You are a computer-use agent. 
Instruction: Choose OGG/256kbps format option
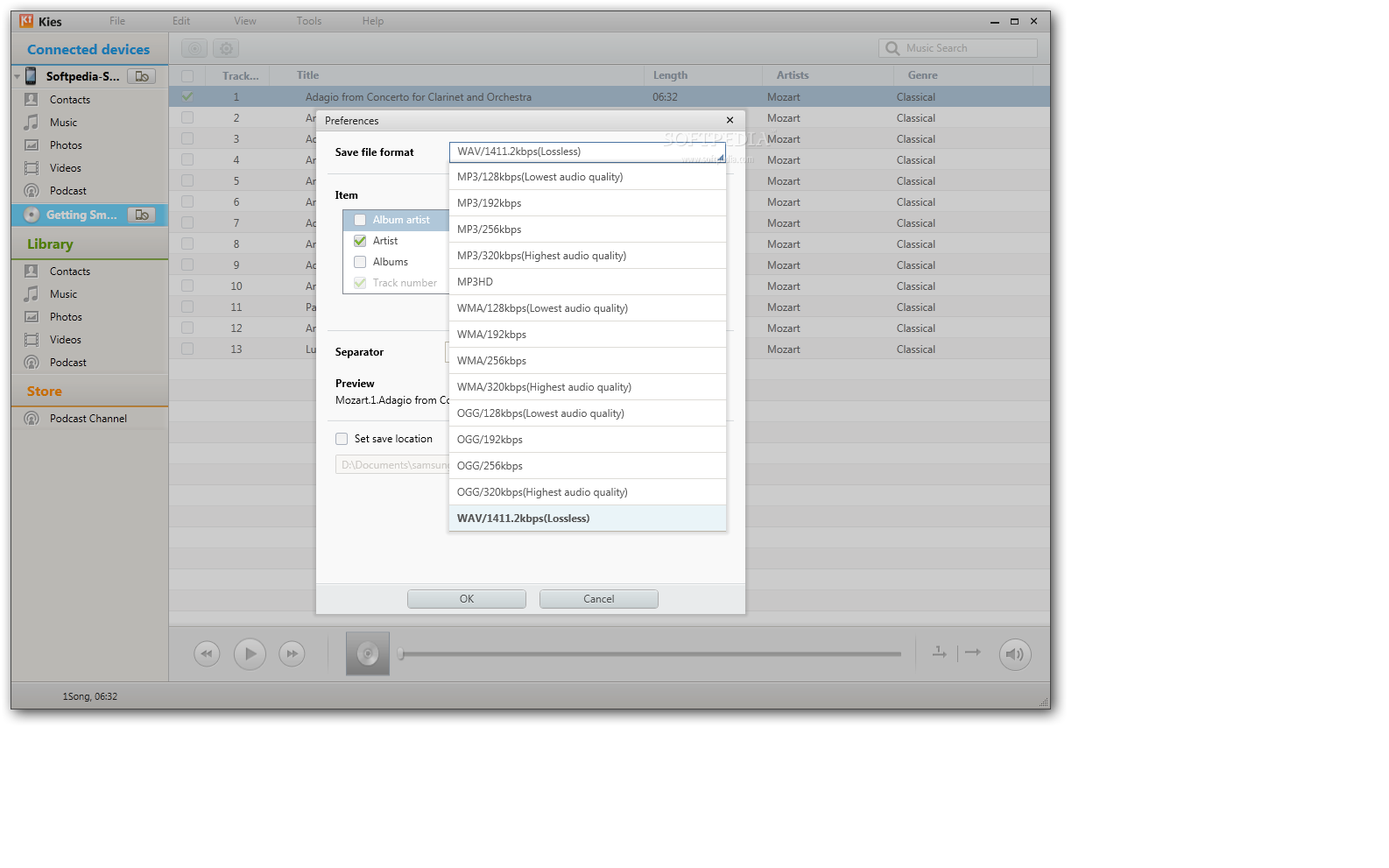tap(588, 466)
